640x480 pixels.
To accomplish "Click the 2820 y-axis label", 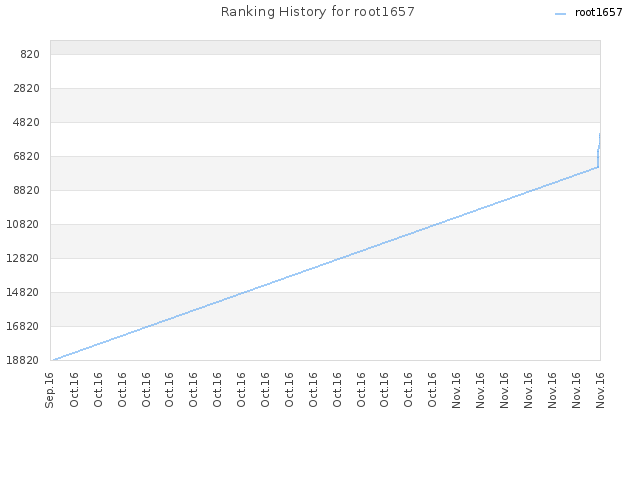I will pyautogui.click(x=27, y=88).
